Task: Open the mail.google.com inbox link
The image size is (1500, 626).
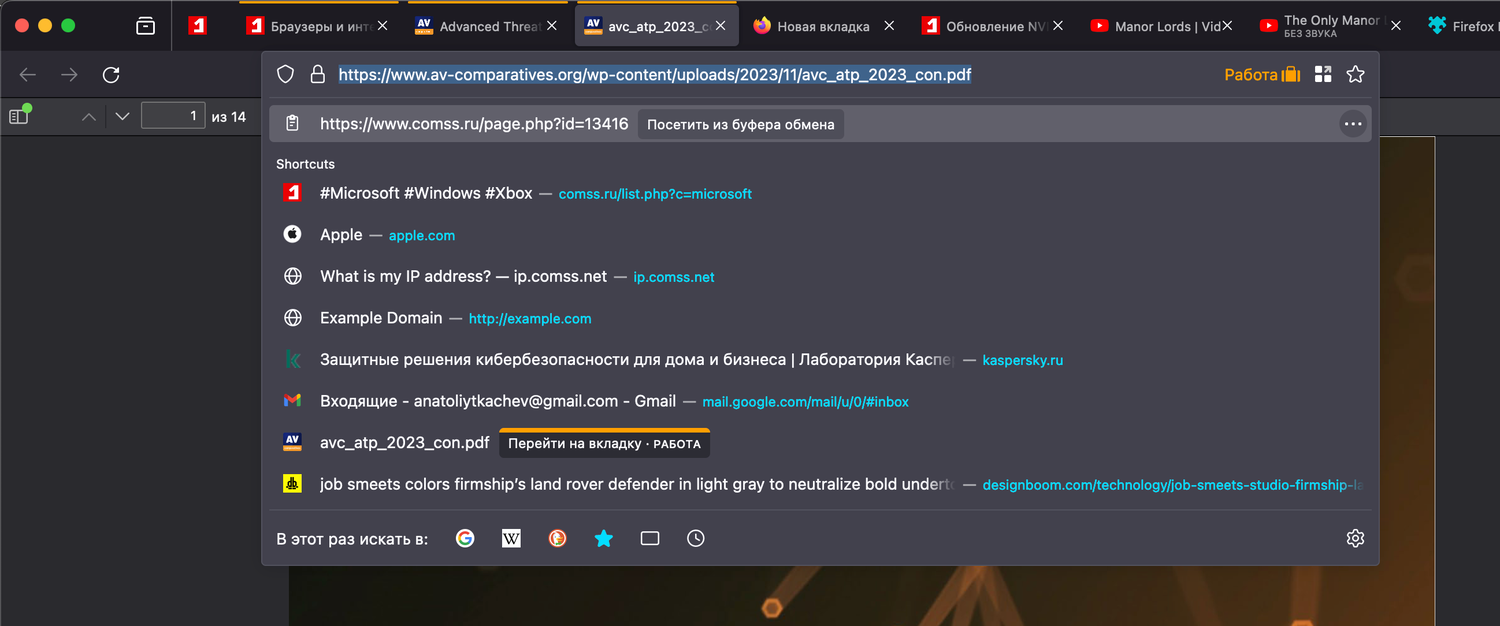Action: pos(805,402)
